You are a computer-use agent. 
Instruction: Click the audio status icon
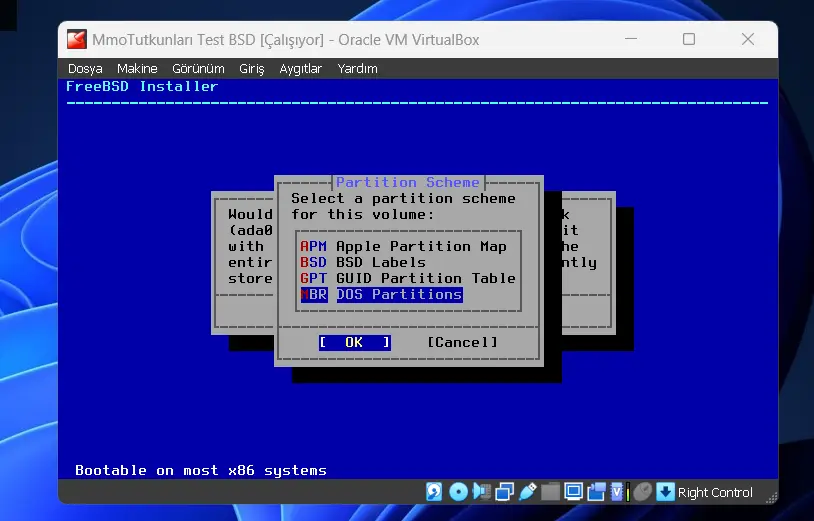[482, 491]
